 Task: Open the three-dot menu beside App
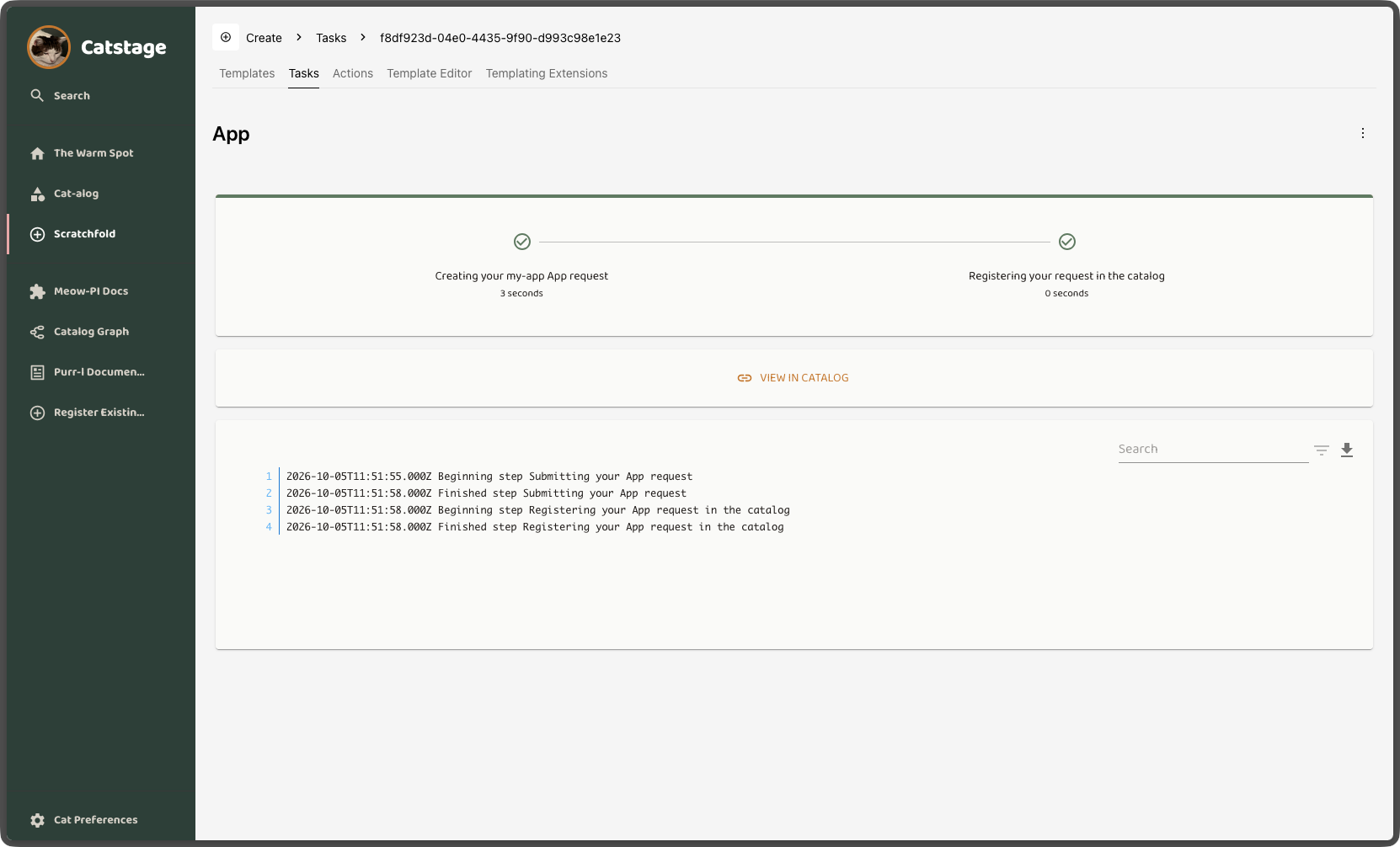click(x=1363, y=133)
